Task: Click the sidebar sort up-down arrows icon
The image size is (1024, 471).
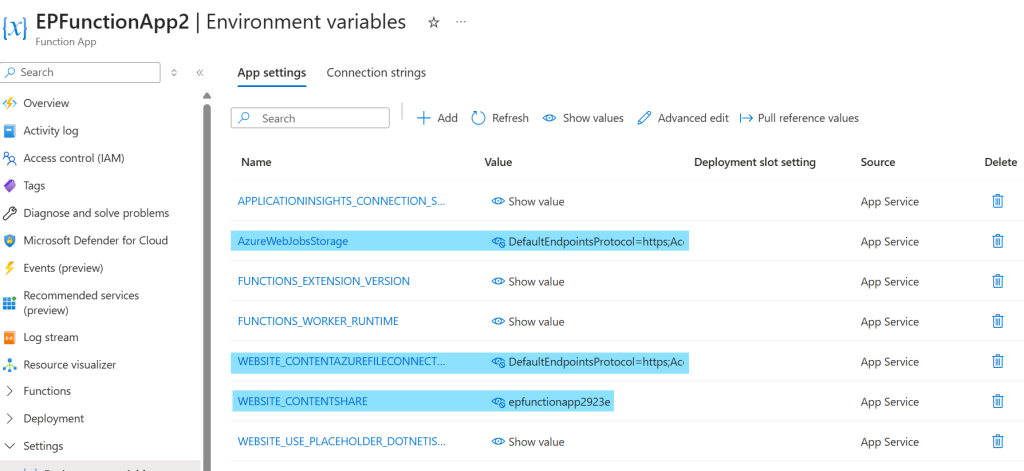Action: pos(174,73)
